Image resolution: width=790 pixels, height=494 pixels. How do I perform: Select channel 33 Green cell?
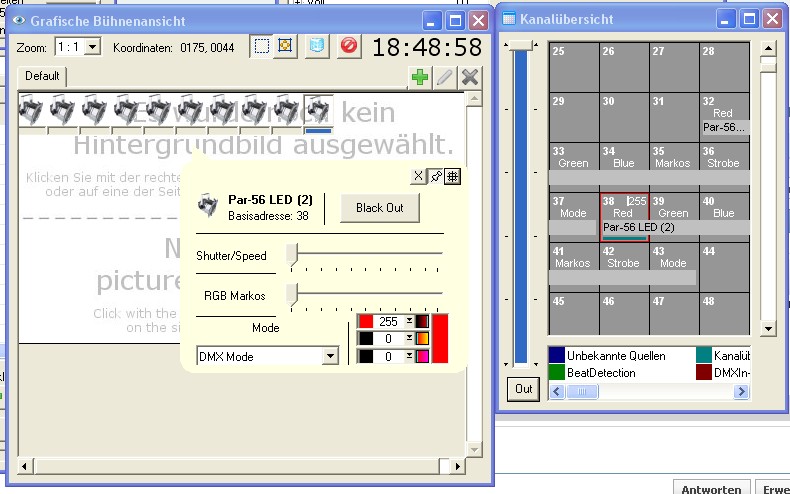tap(574, 167)
